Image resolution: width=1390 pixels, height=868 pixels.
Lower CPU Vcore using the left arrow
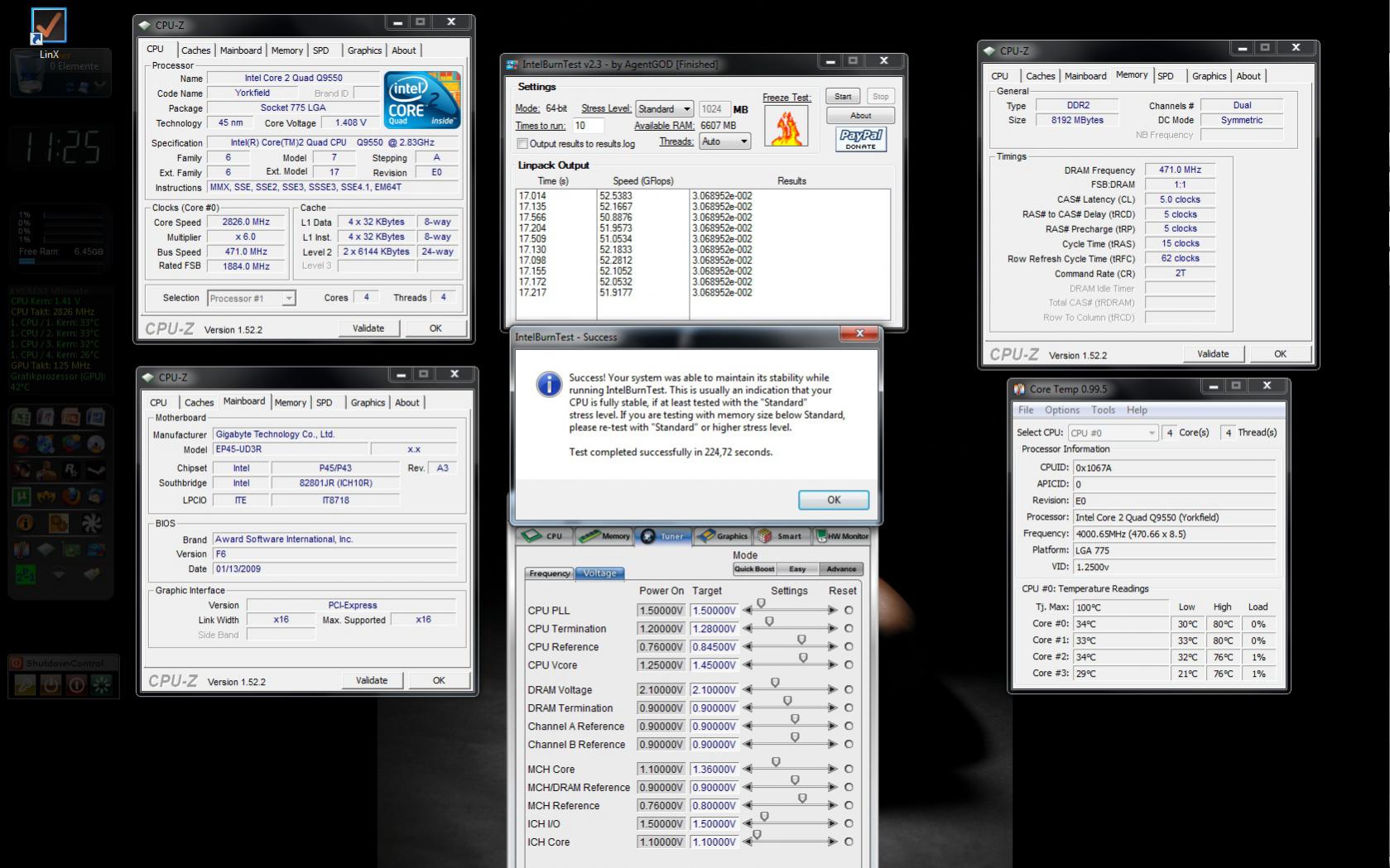point(748,664)
